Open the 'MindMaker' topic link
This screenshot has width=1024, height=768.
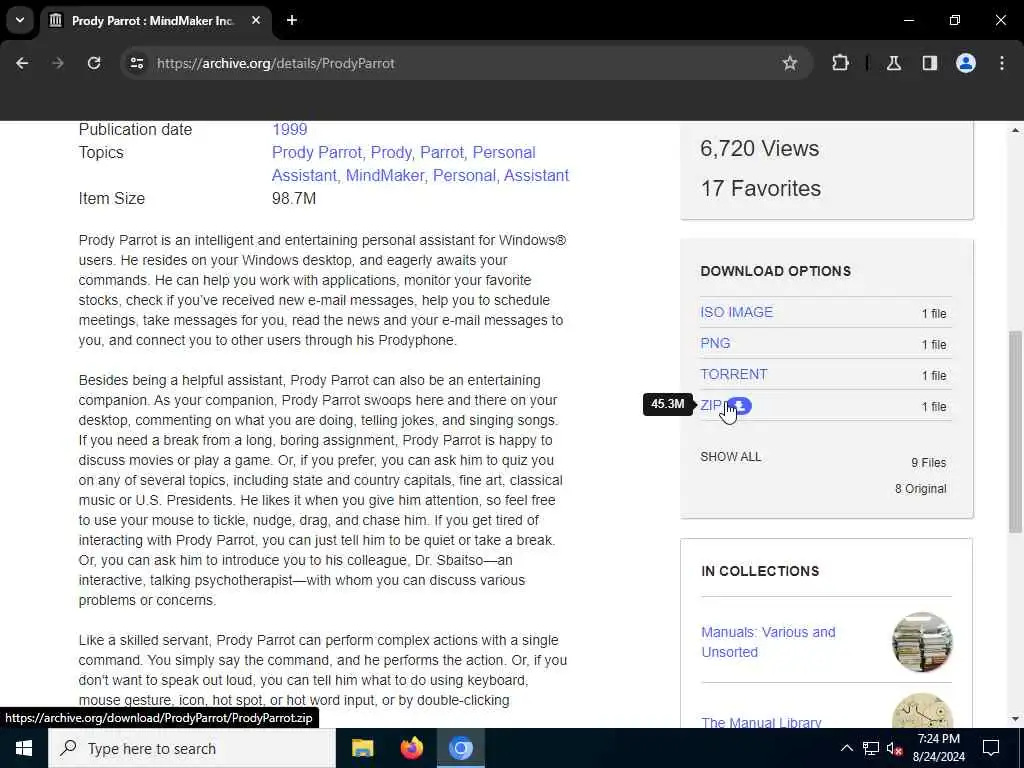click(385, 175)
